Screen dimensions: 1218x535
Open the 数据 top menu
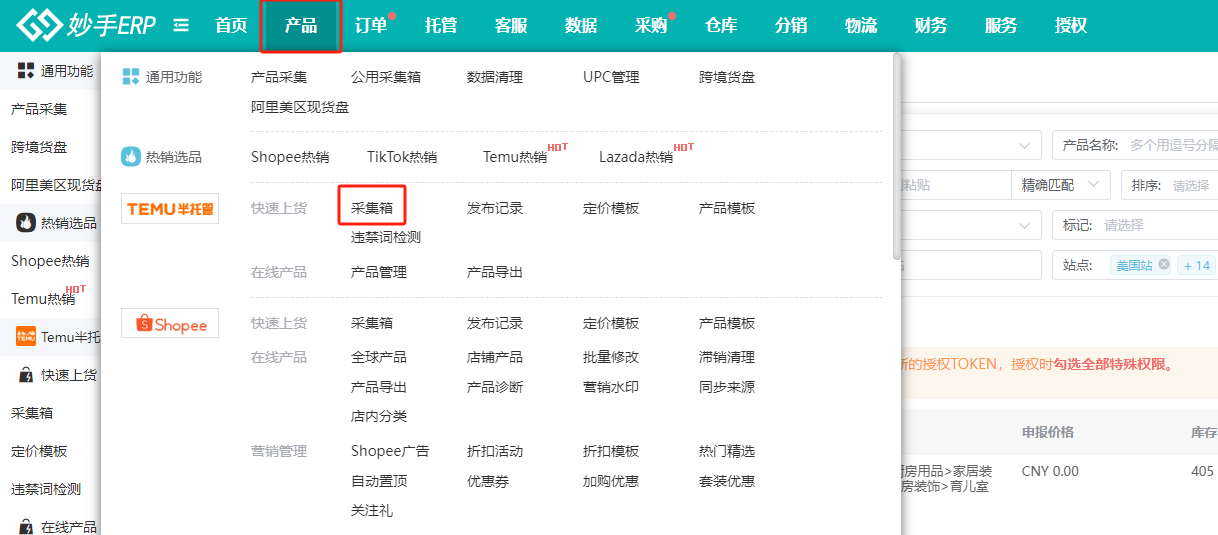coord(581,26)
